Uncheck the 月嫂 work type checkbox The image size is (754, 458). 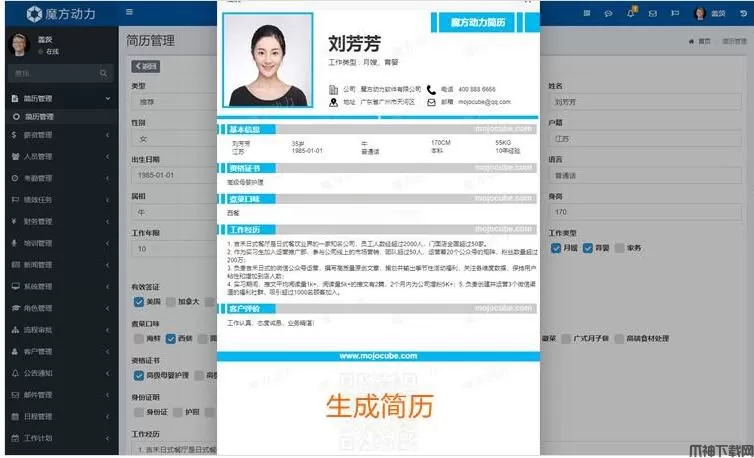(556, 248)
